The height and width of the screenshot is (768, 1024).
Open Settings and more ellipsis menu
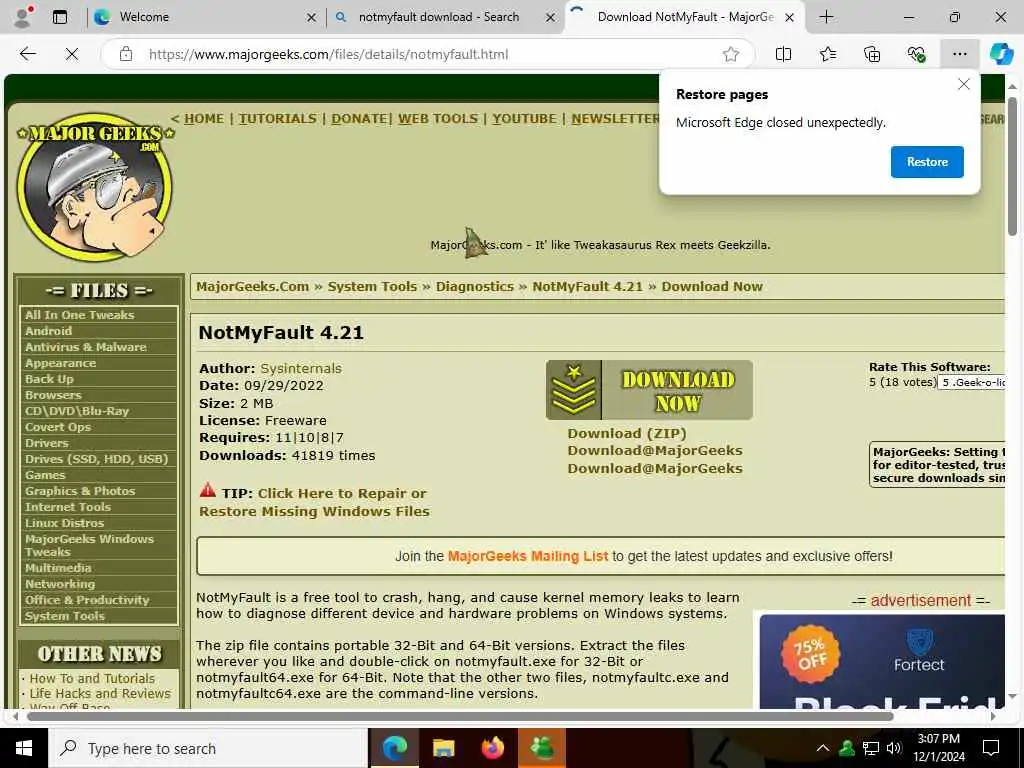click(x=959, y=54)
